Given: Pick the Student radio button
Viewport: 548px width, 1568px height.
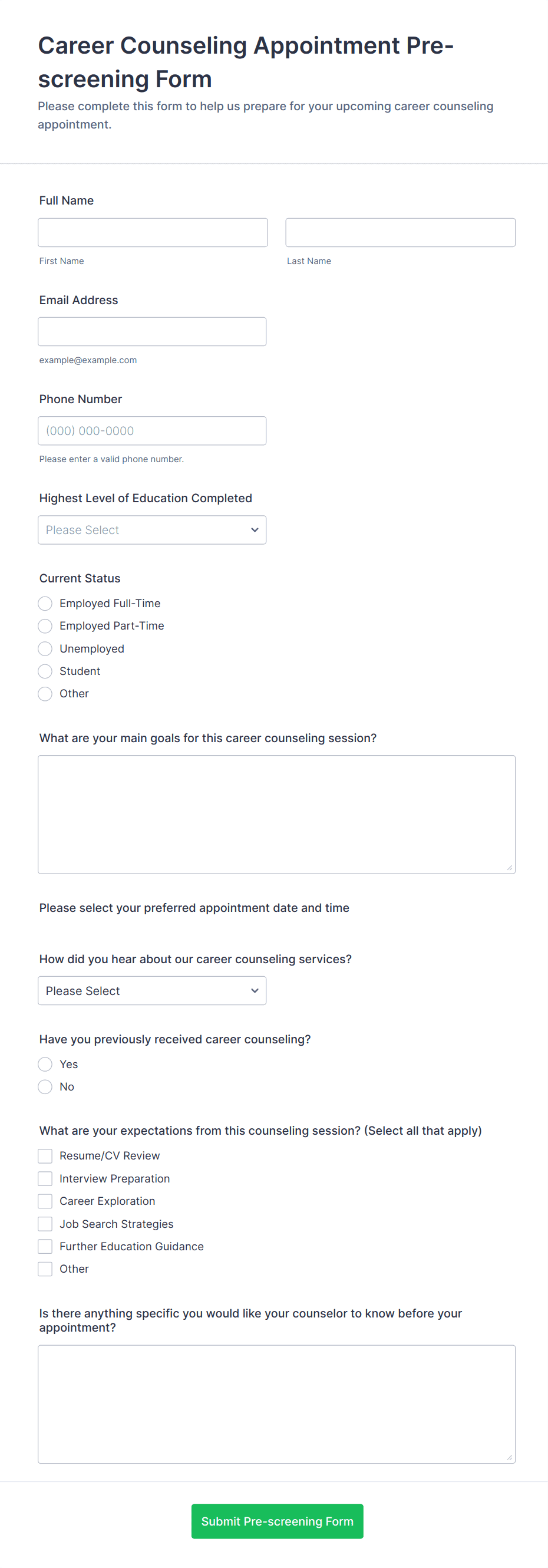Looking at the screenshot, I should click(45, 671).
